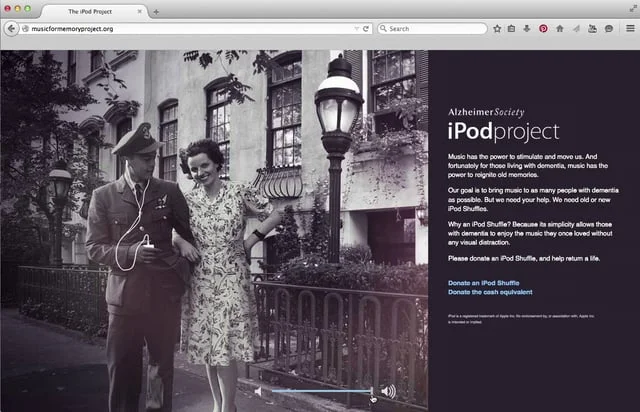Click the 'iPodproject' heading
Image resolution: width=640 pixels, height=412 pixels.
[503, 131]
